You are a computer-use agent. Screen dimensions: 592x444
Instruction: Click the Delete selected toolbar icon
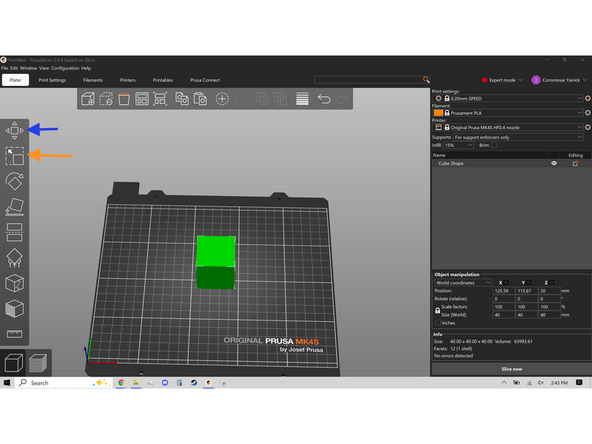pyautogui.click(x=106, y=99)
